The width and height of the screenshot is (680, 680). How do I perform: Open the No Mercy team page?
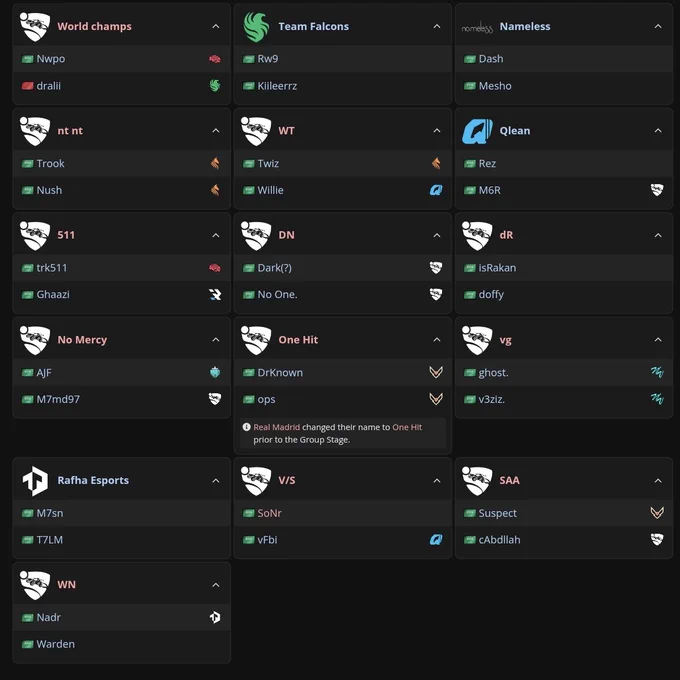(82, 340)
